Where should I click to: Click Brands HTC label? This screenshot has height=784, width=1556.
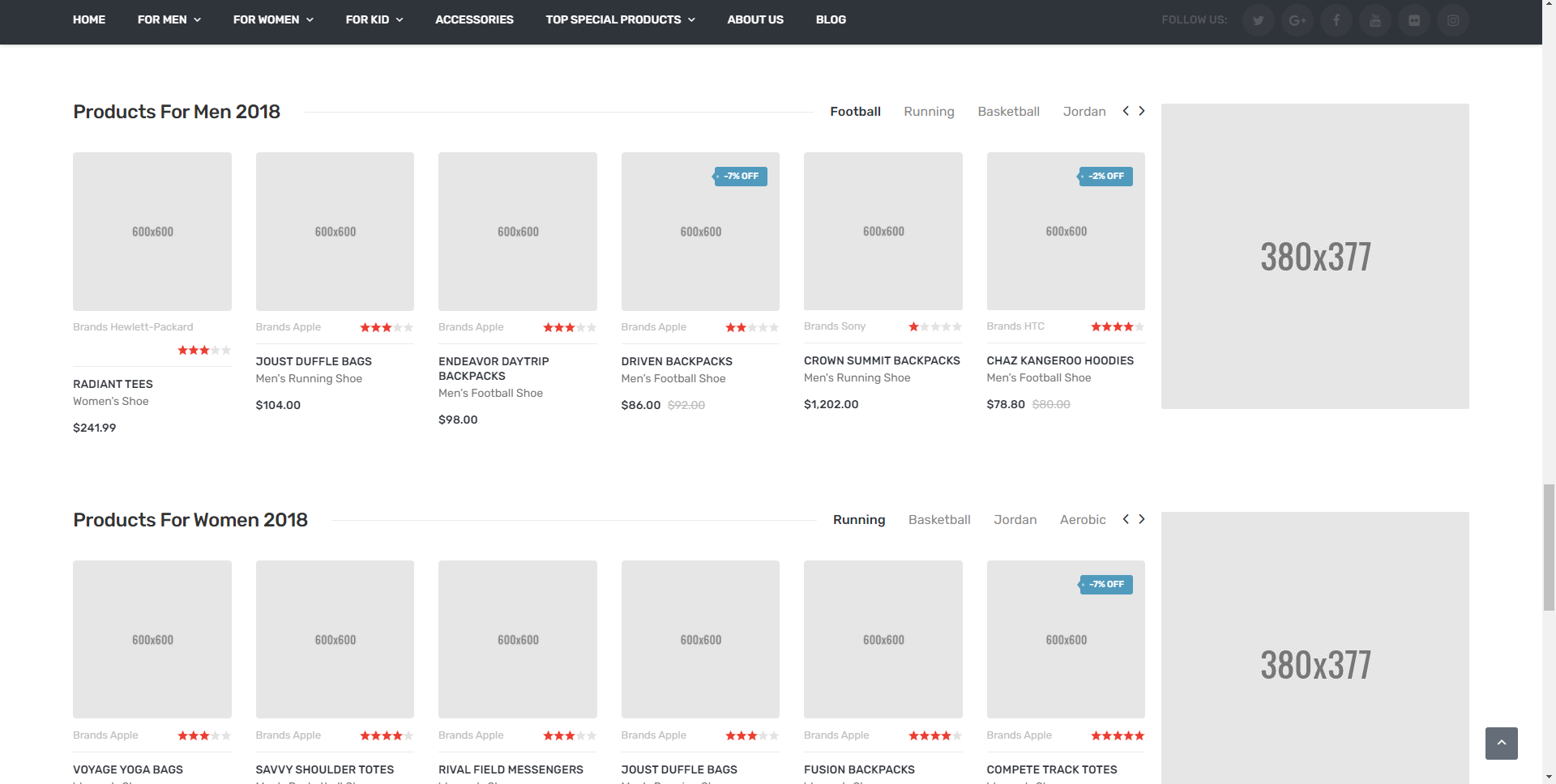[1015, 326]
